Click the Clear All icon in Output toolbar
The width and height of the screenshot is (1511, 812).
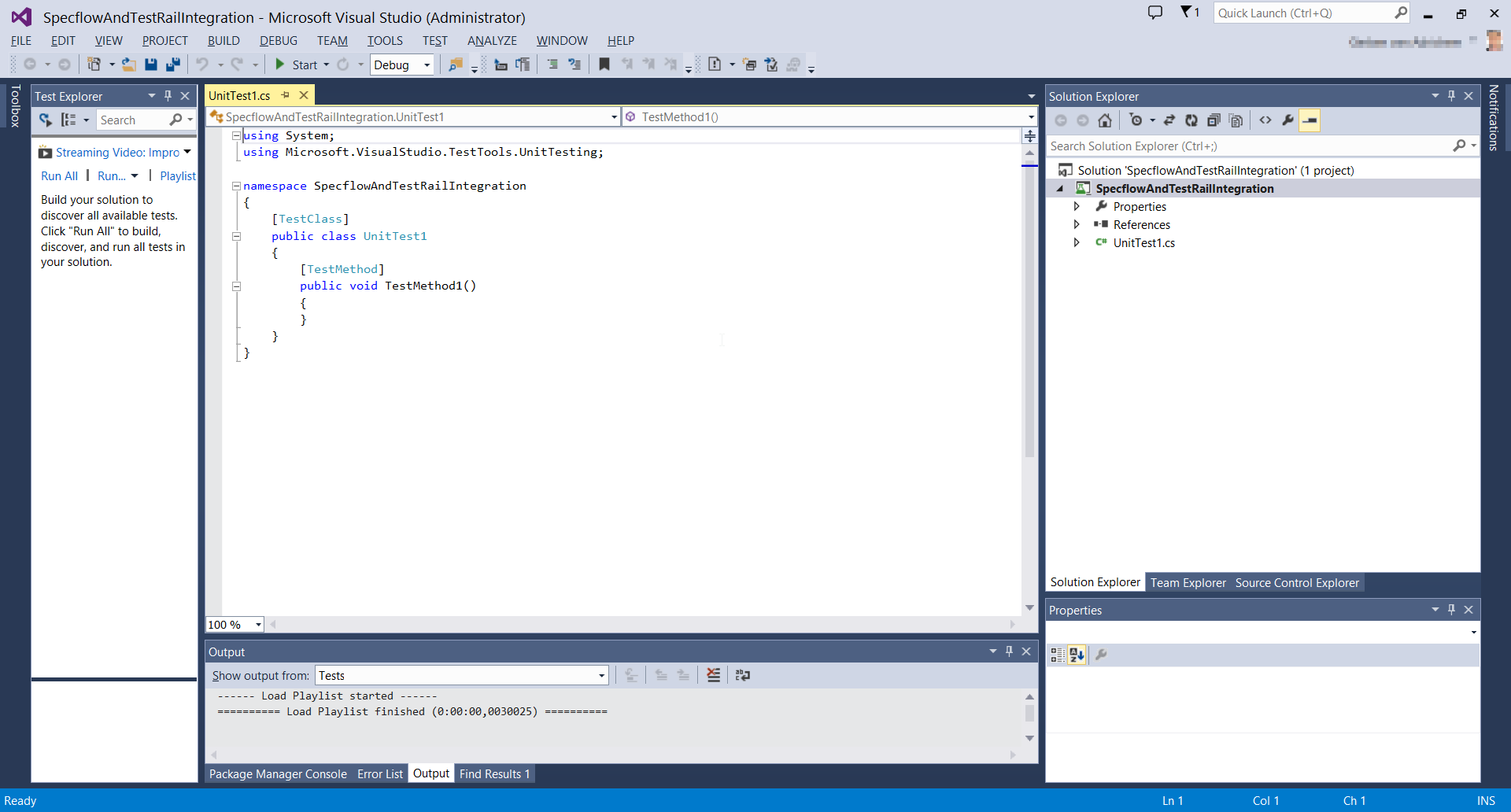(713, 675)
